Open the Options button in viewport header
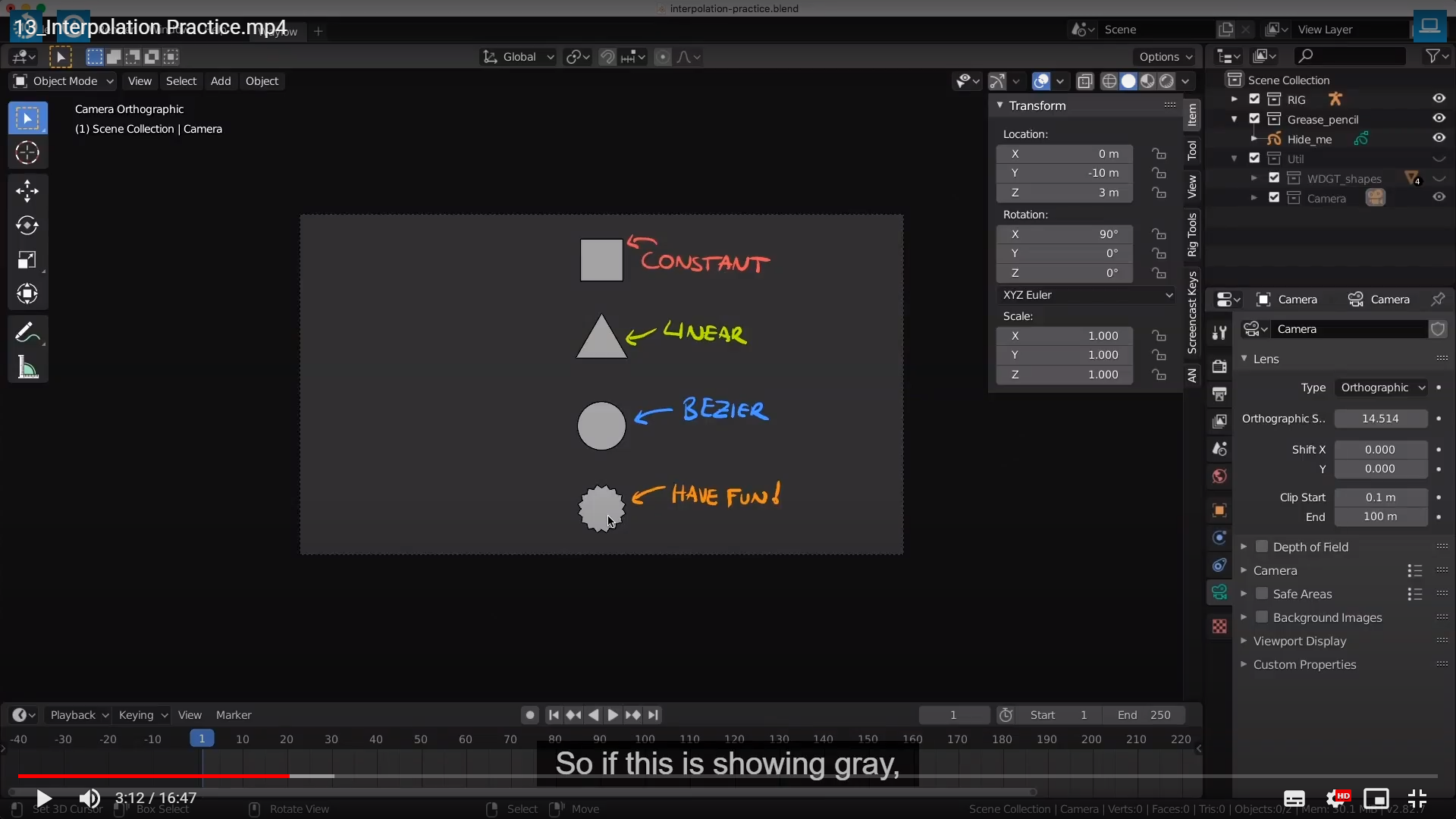Image resolution: width=1456 pixels, height=819 pixels. click(1165, 57)
